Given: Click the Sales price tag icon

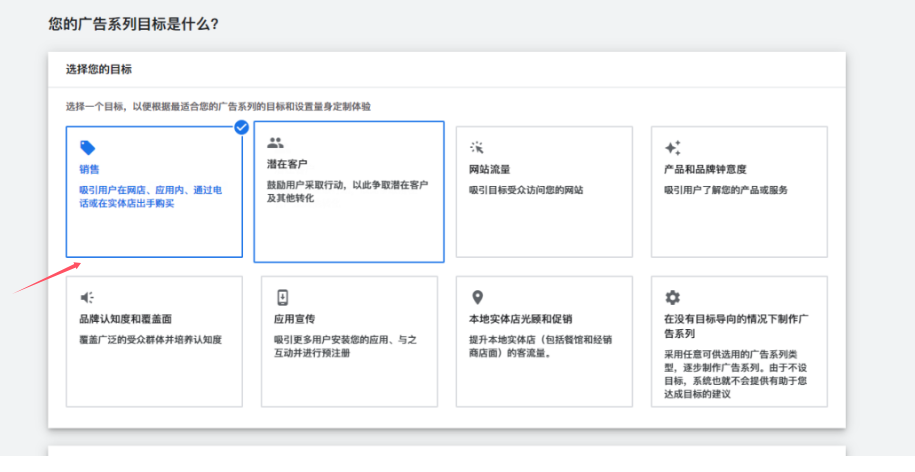Looking at the screenshot, I should point(87,148).
